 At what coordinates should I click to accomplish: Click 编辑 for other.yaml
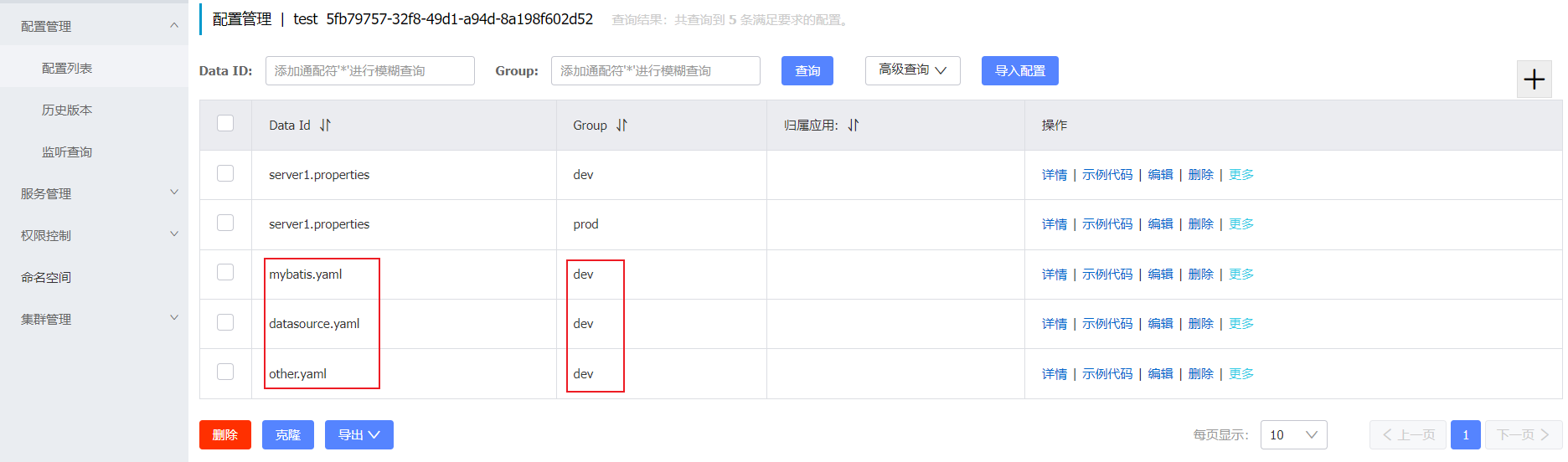click(1161, 374)
